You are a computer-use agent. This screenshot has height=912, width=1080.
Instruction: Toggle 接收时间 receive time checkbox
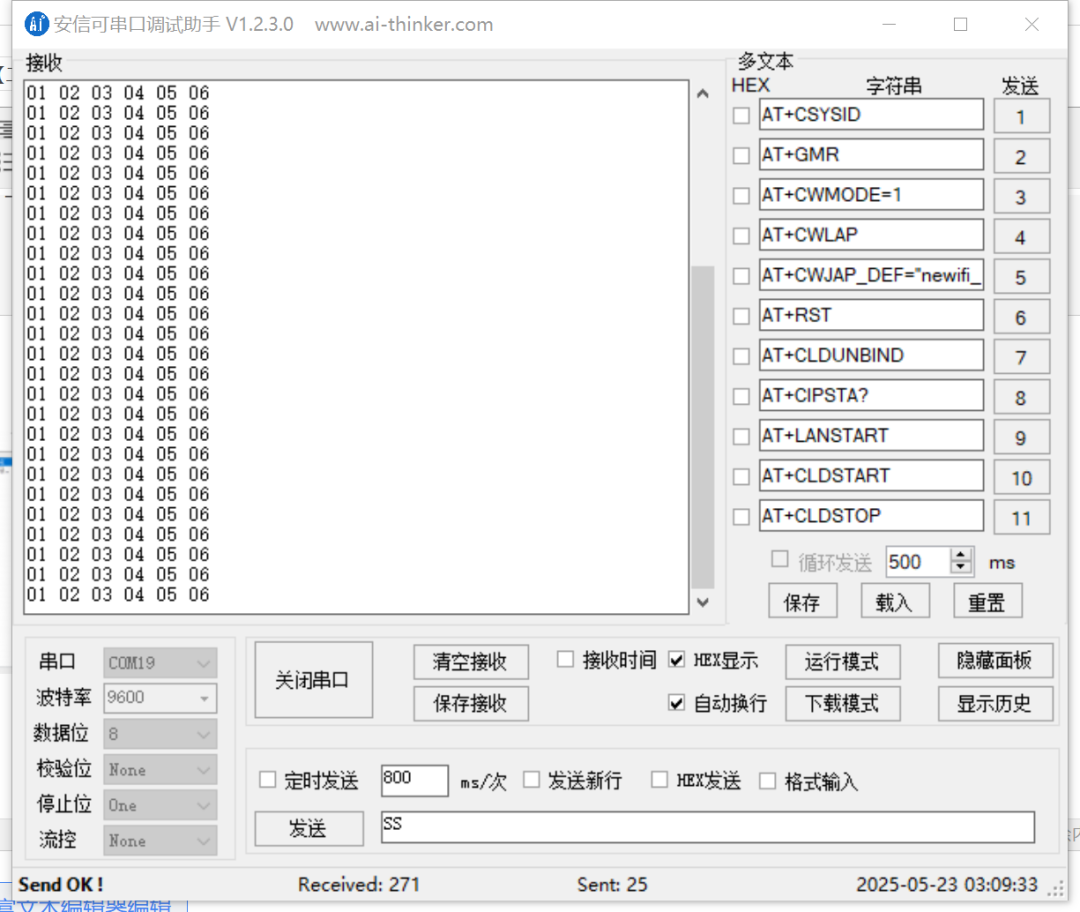click(565, 659)
